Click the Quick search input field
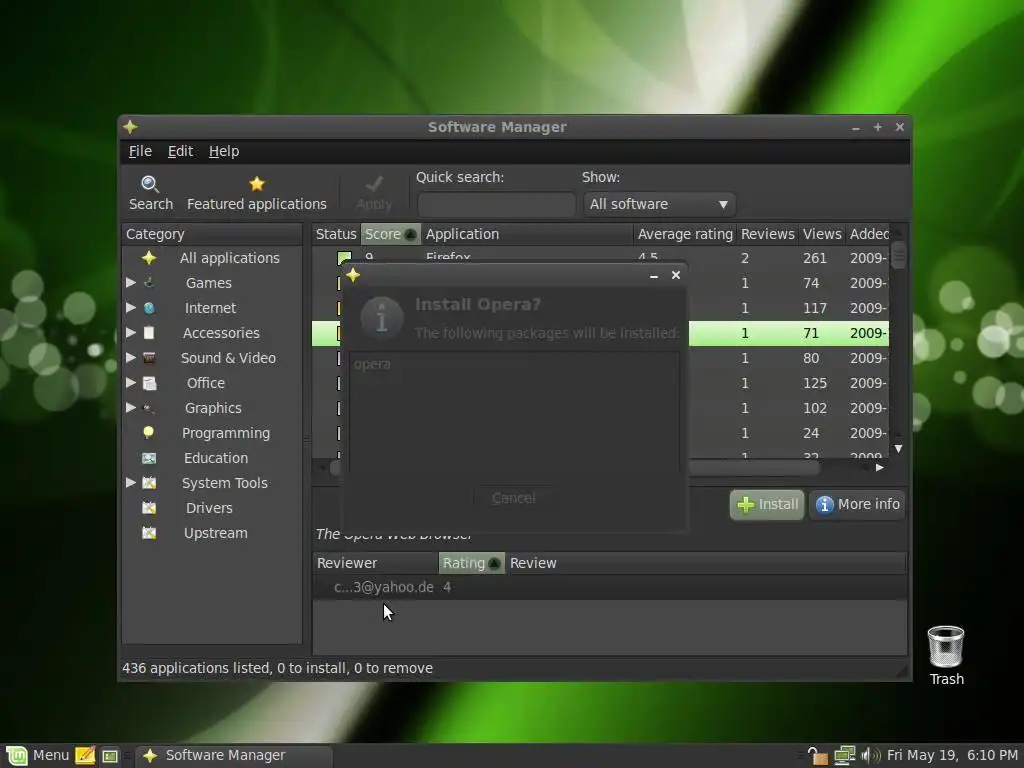Screen dimensions: 1024x768 [x=496, y=204]
